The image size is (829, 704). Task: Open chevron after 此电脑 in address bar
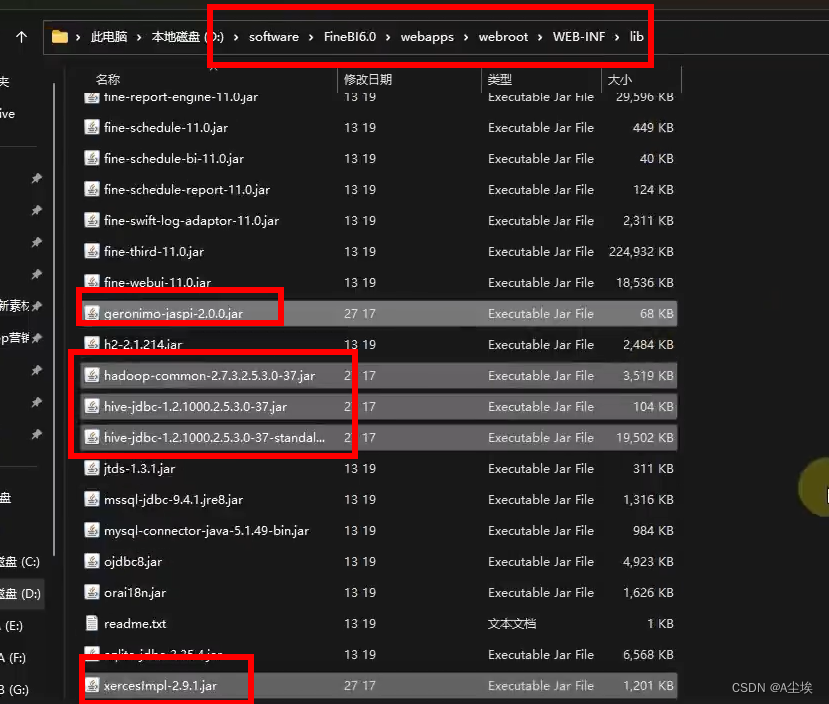139,37
